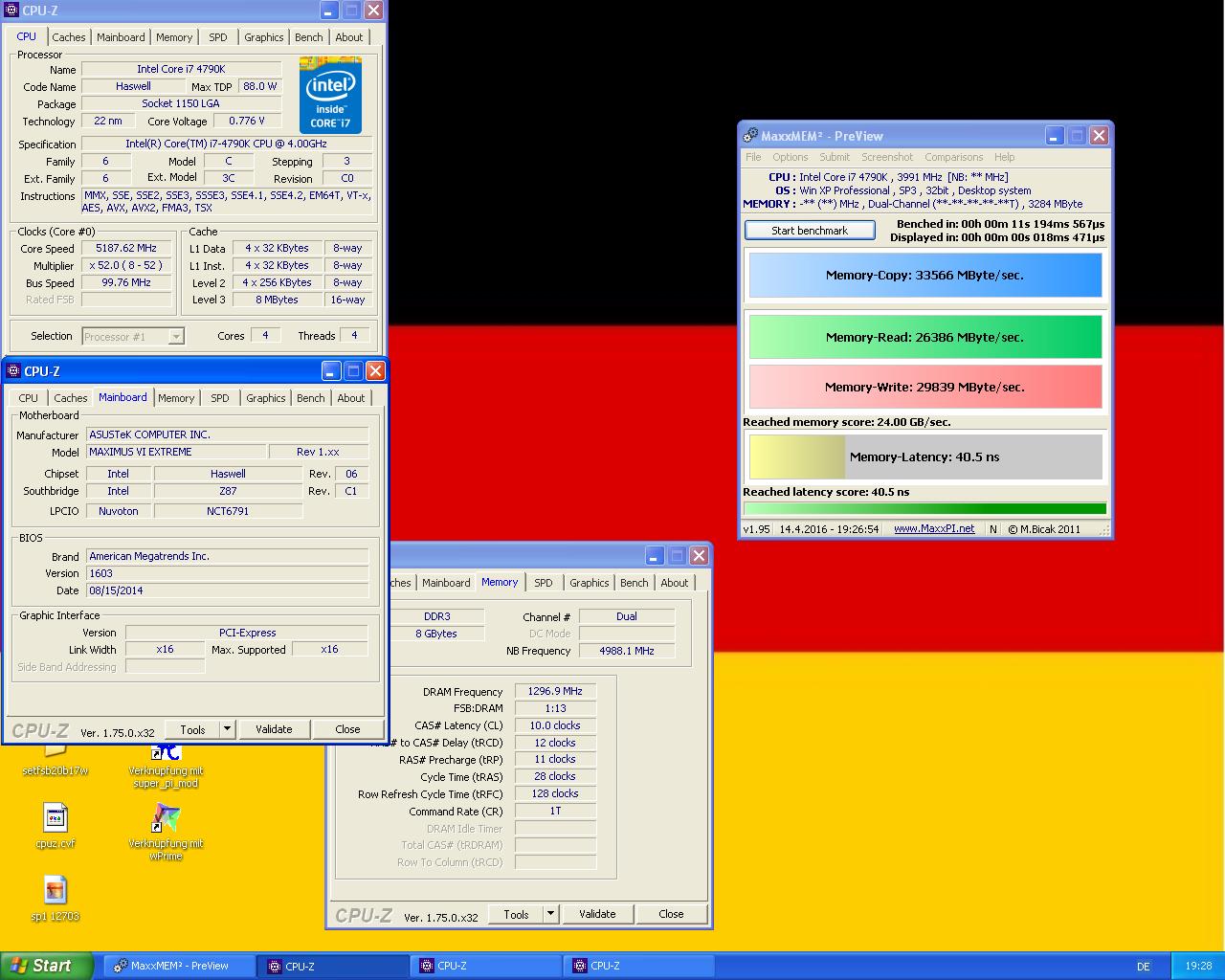
Task: Click Start benchmark in MaxxMEM²
Action: (810, 231)
